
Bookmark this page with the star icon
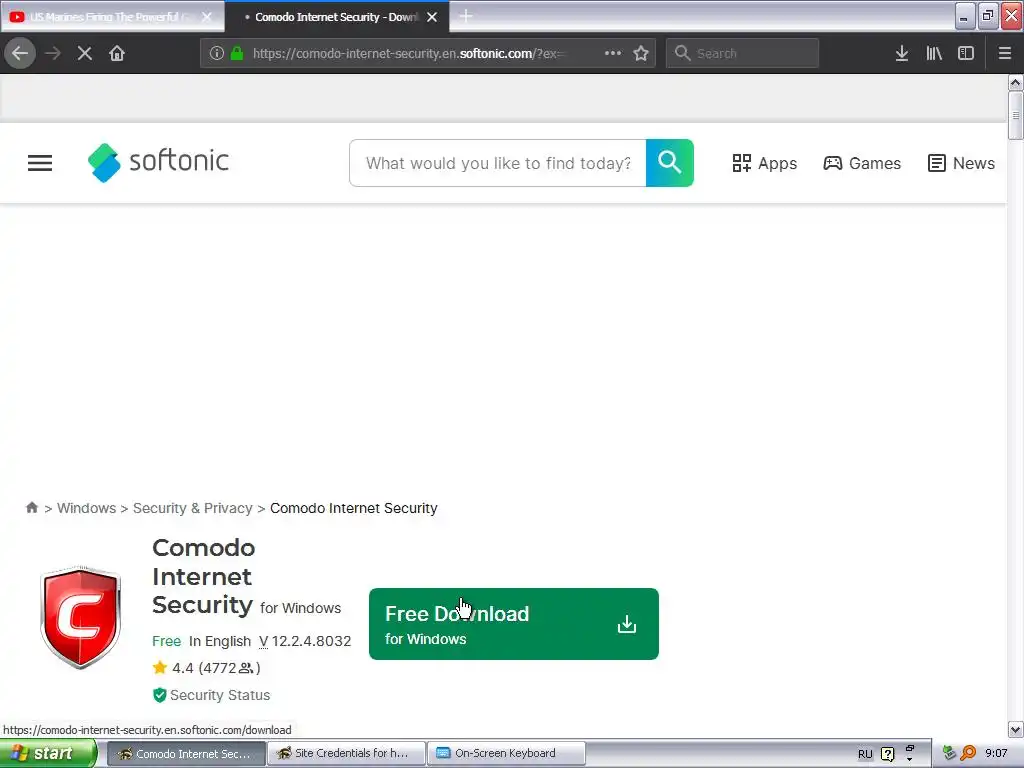(641, 53)
